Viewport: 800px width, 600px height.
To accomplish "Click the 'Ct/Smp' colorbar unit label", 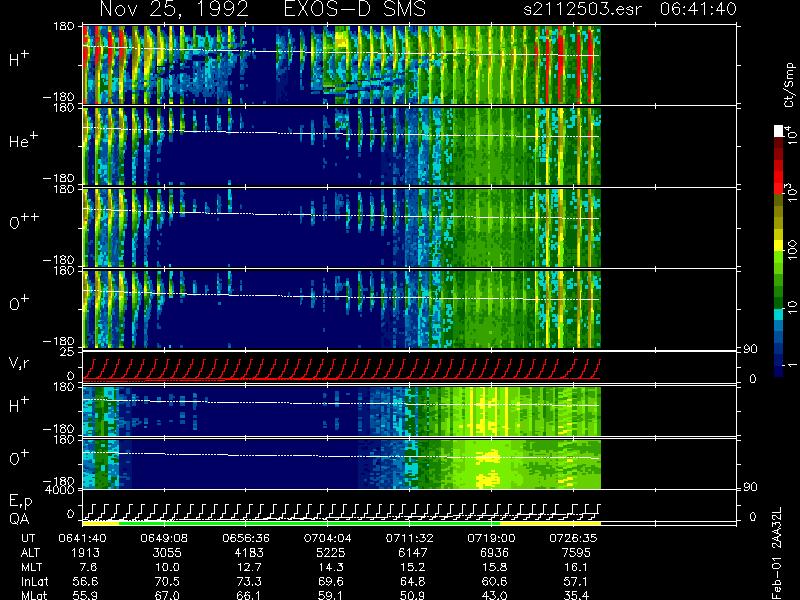I will [789, 85].
